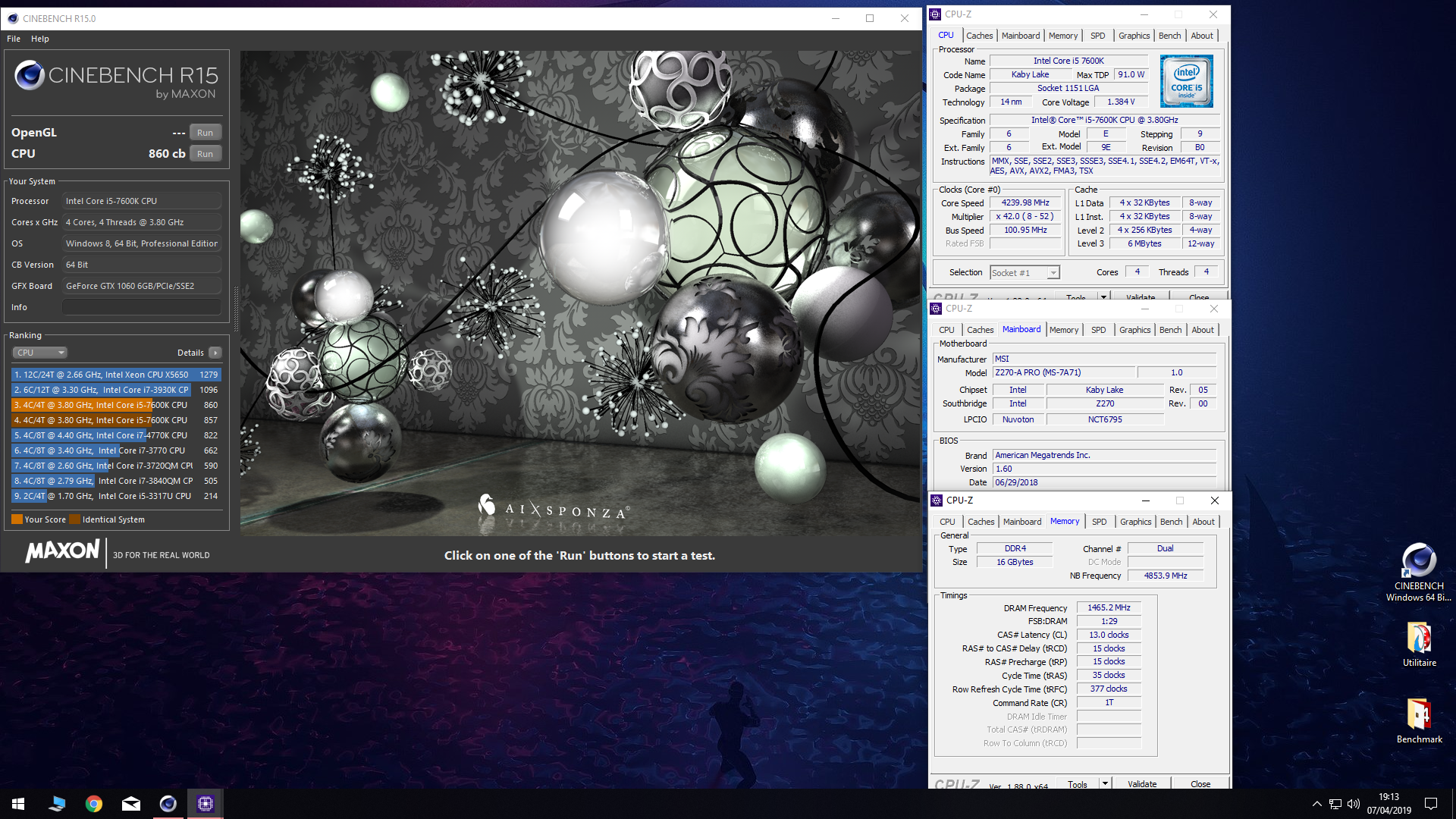
Task: Open the flag-and-computer taskbar icon
Action: tap(57, 804)
